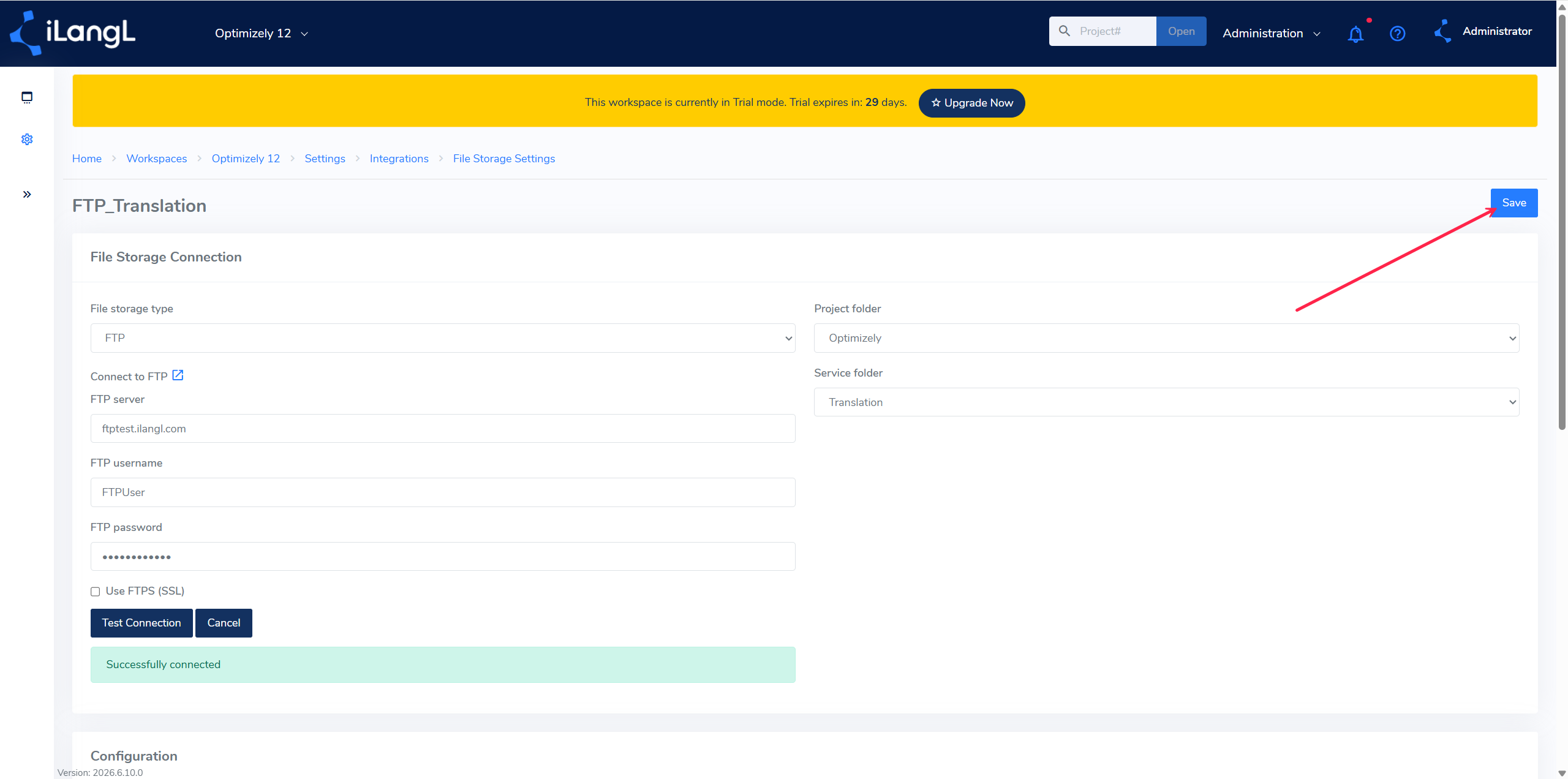This screenshot has width=1568, height=779.
Task: Click the sidebar dashboard monitor icon
Action: point(27,97)
